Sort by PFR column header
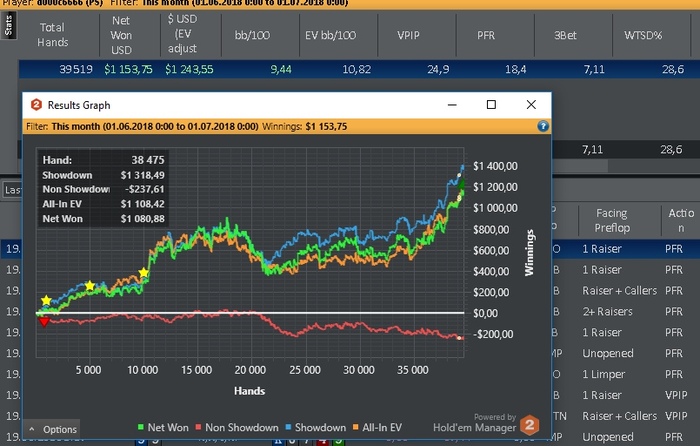The width and height of the screenshot is (700, 446). pyautogui.click(x=486, y=35)
